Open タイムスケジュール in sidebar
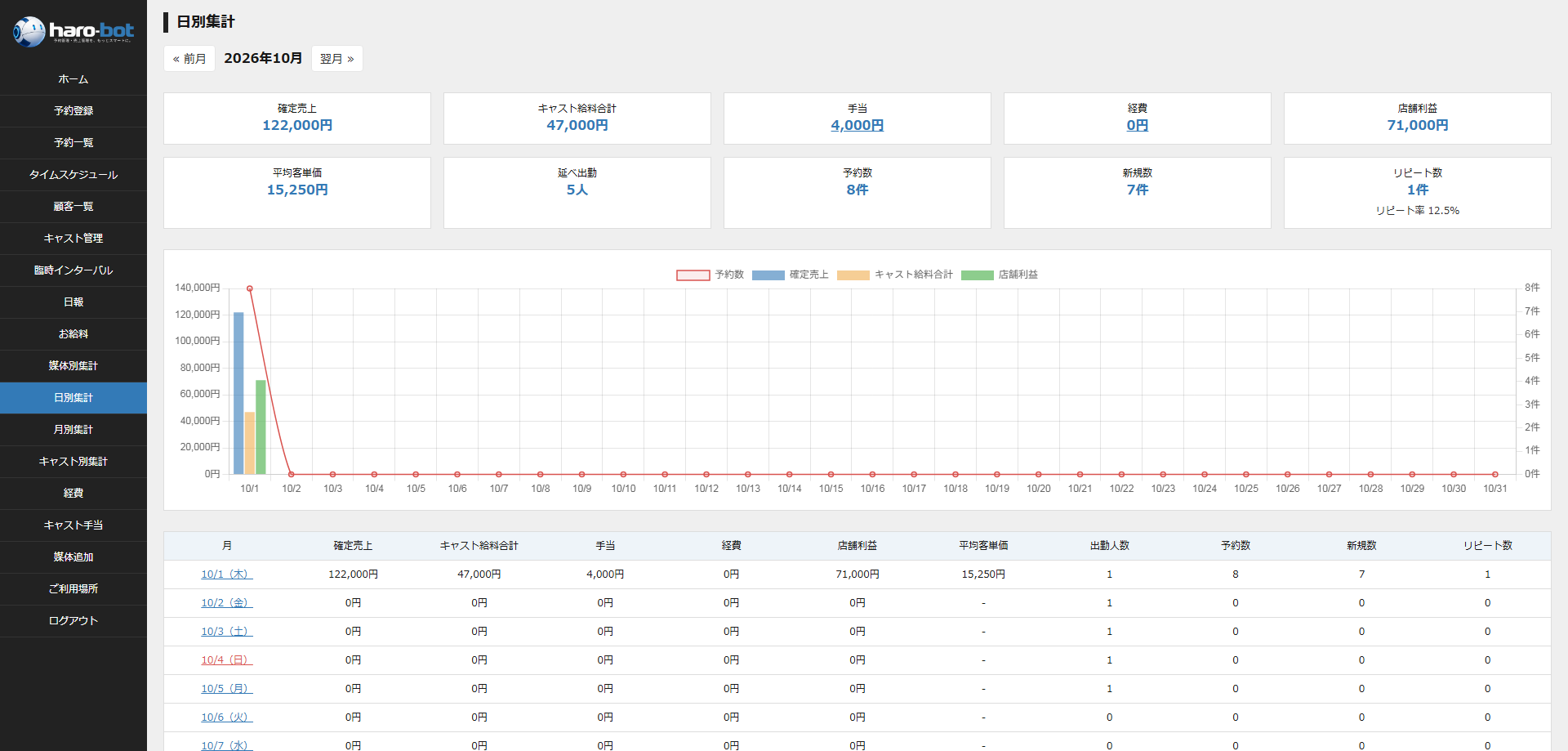This screenshot has height=751, width=1568. [73, 175]
